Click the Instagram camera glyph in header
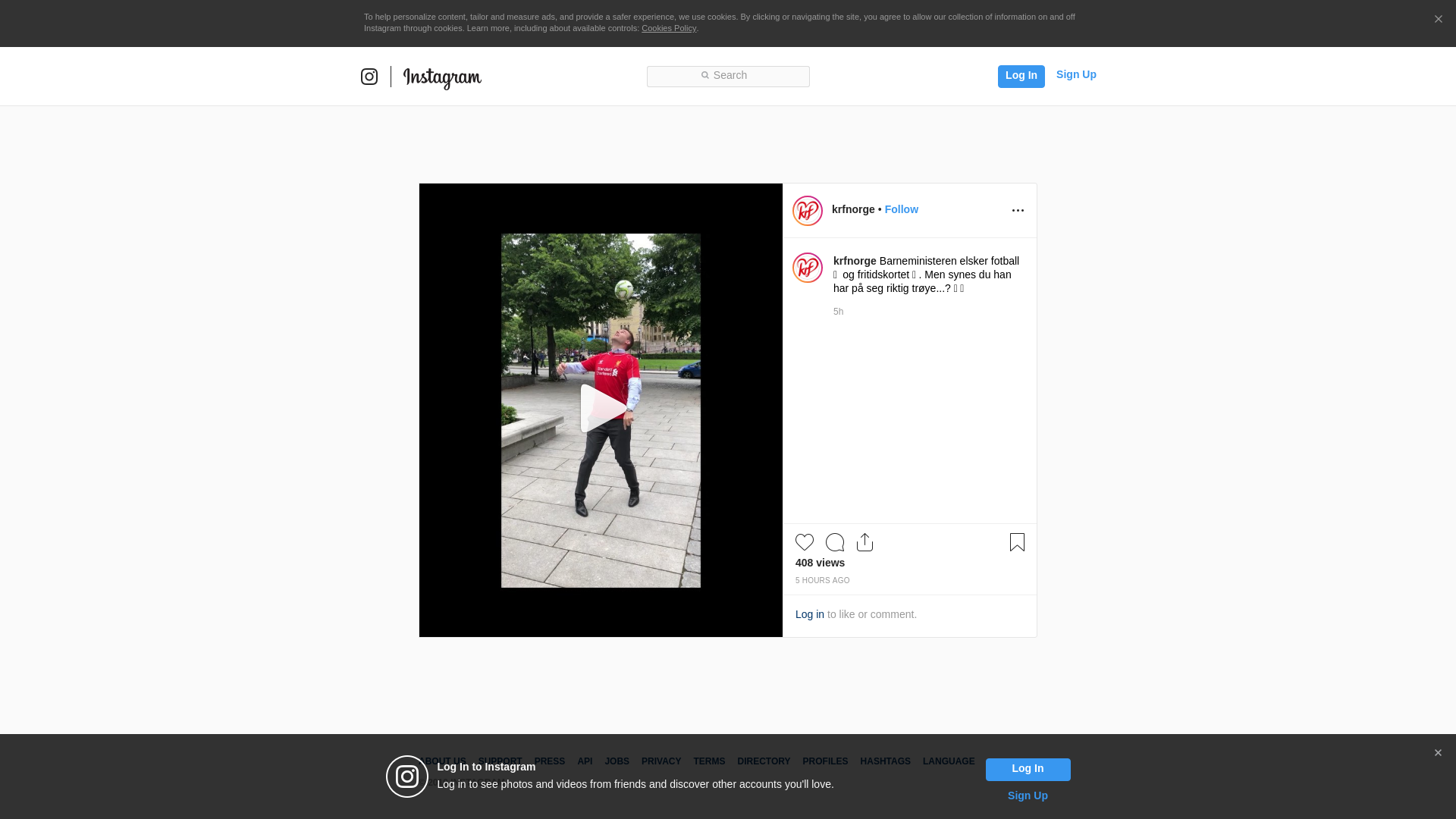This screenshot has height=819, width=1456. (369, 77)
